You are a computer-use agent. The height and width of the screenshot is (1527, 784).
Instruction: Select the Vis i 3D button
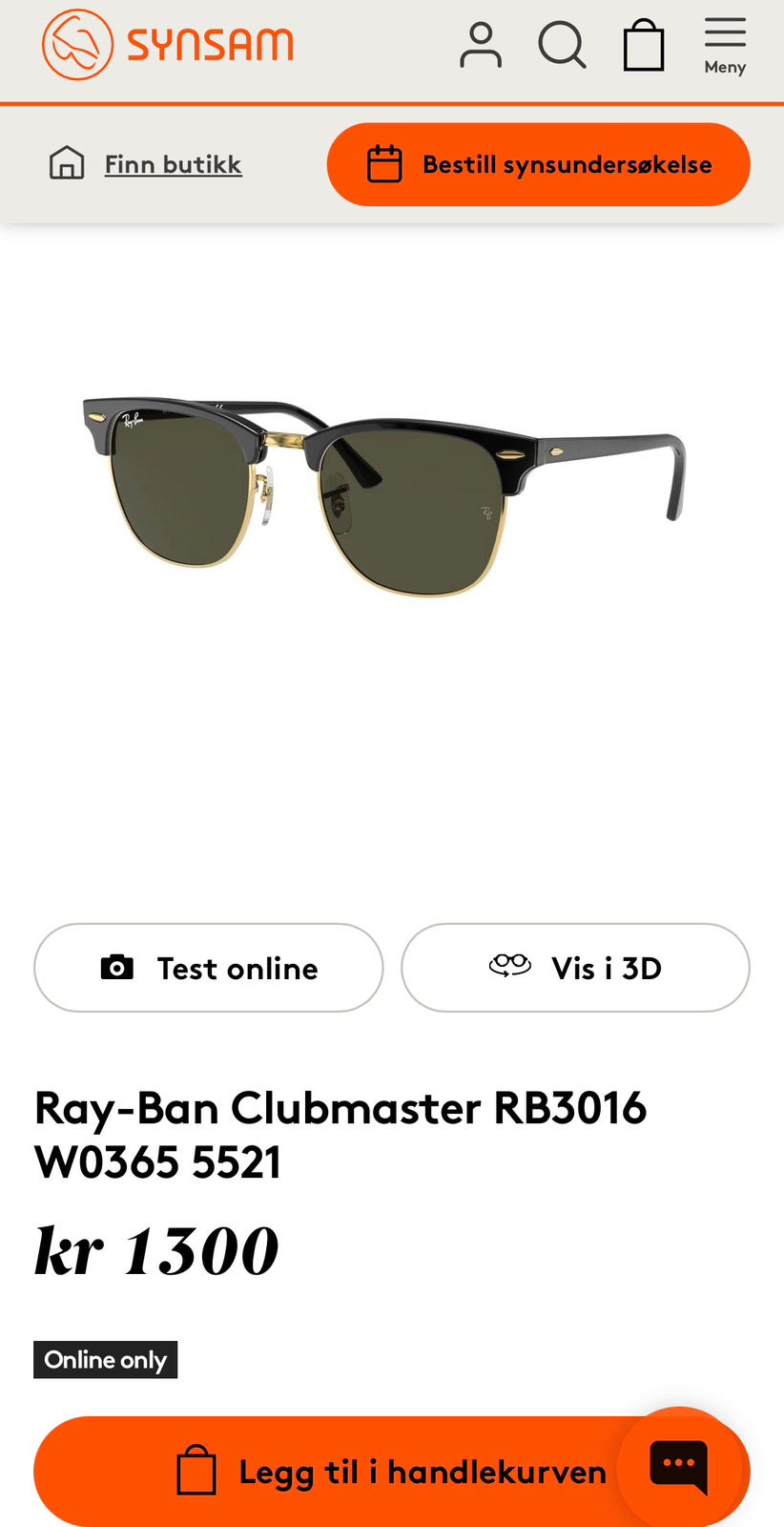tap(575, 968)
